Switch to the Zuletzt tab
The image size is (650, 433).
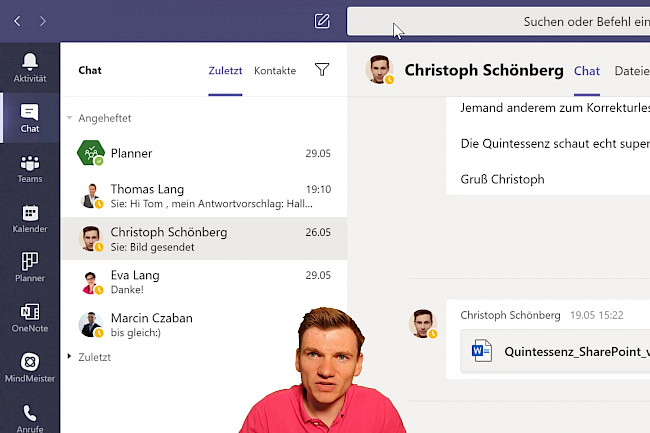pyautogui.click(x=225, y=71)
